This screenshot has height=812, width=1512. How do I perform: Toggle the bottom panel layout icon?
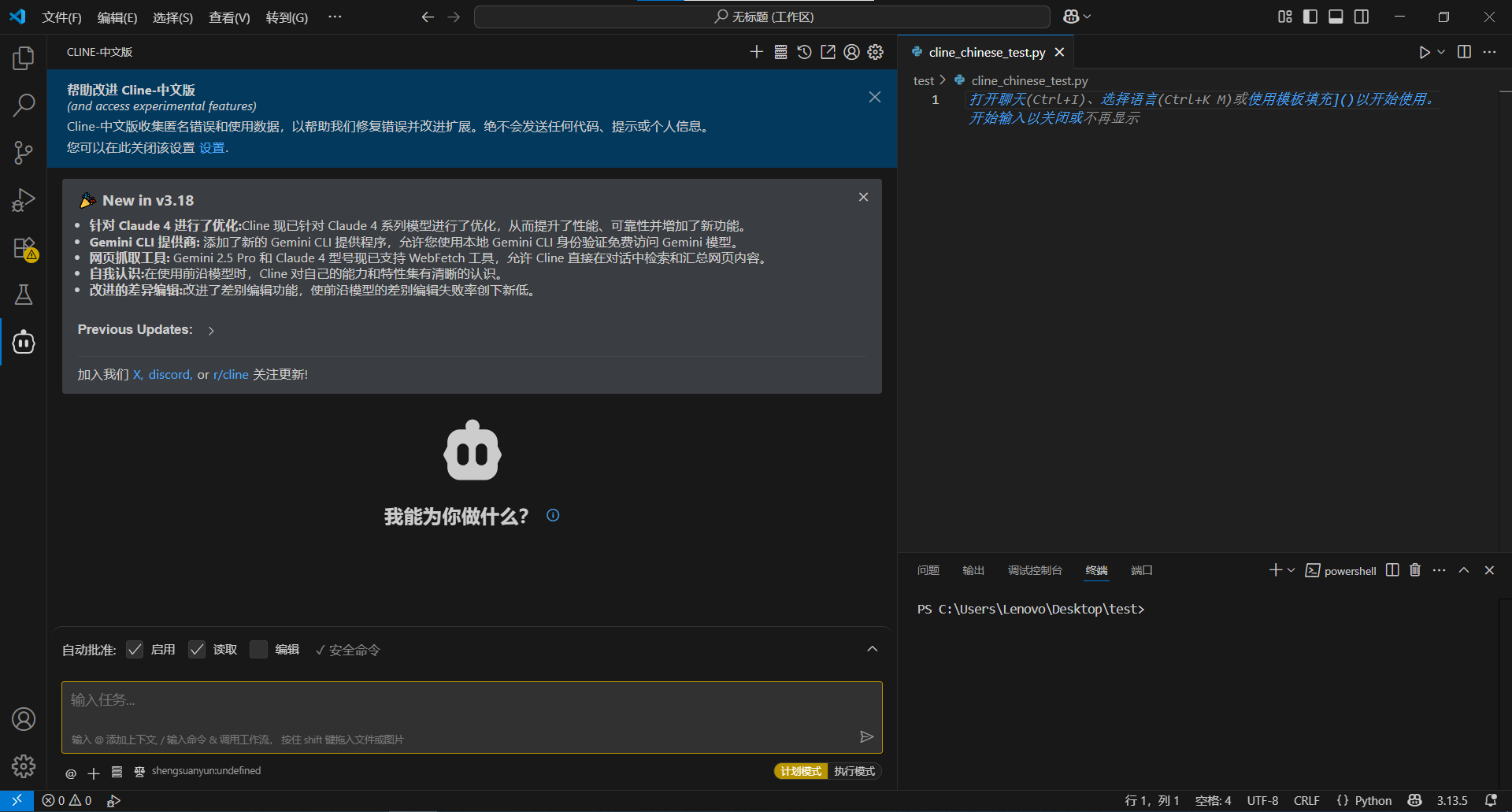[1336, 17]
